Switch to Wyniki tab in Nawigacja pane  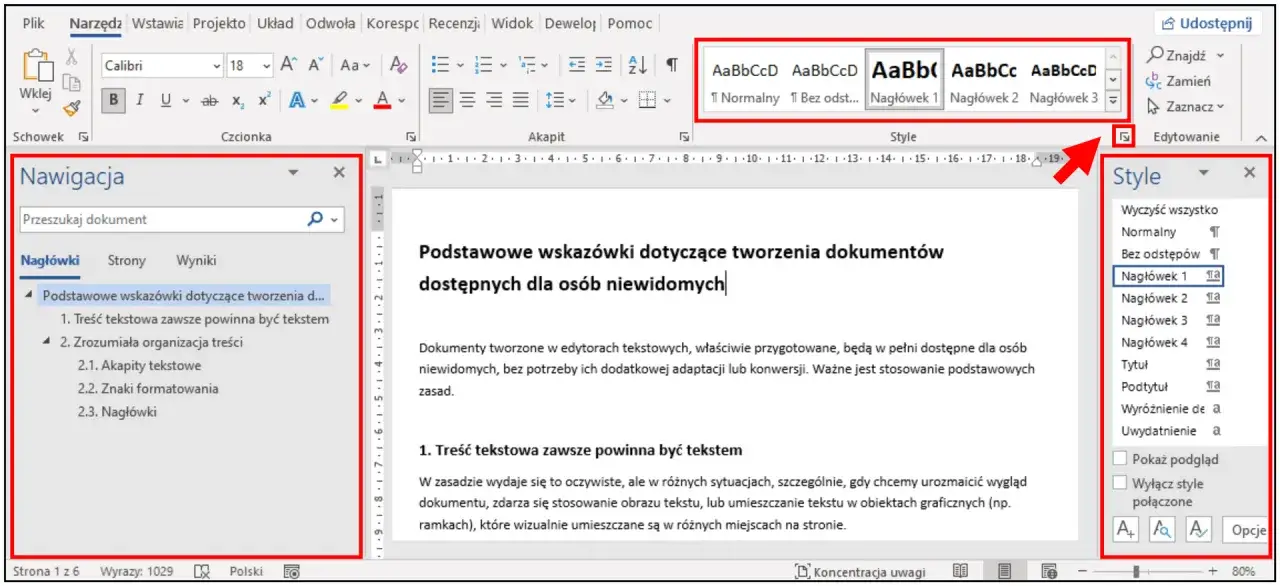(196, 260)
